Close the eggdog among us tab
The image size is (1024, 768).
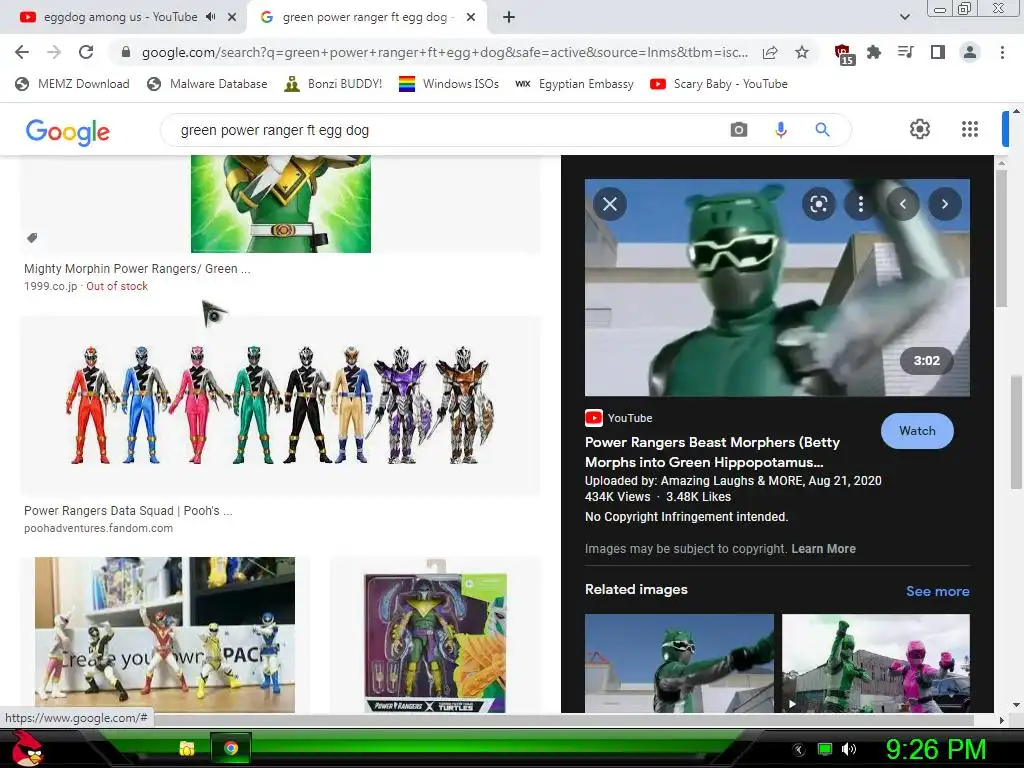click(232, 17)
